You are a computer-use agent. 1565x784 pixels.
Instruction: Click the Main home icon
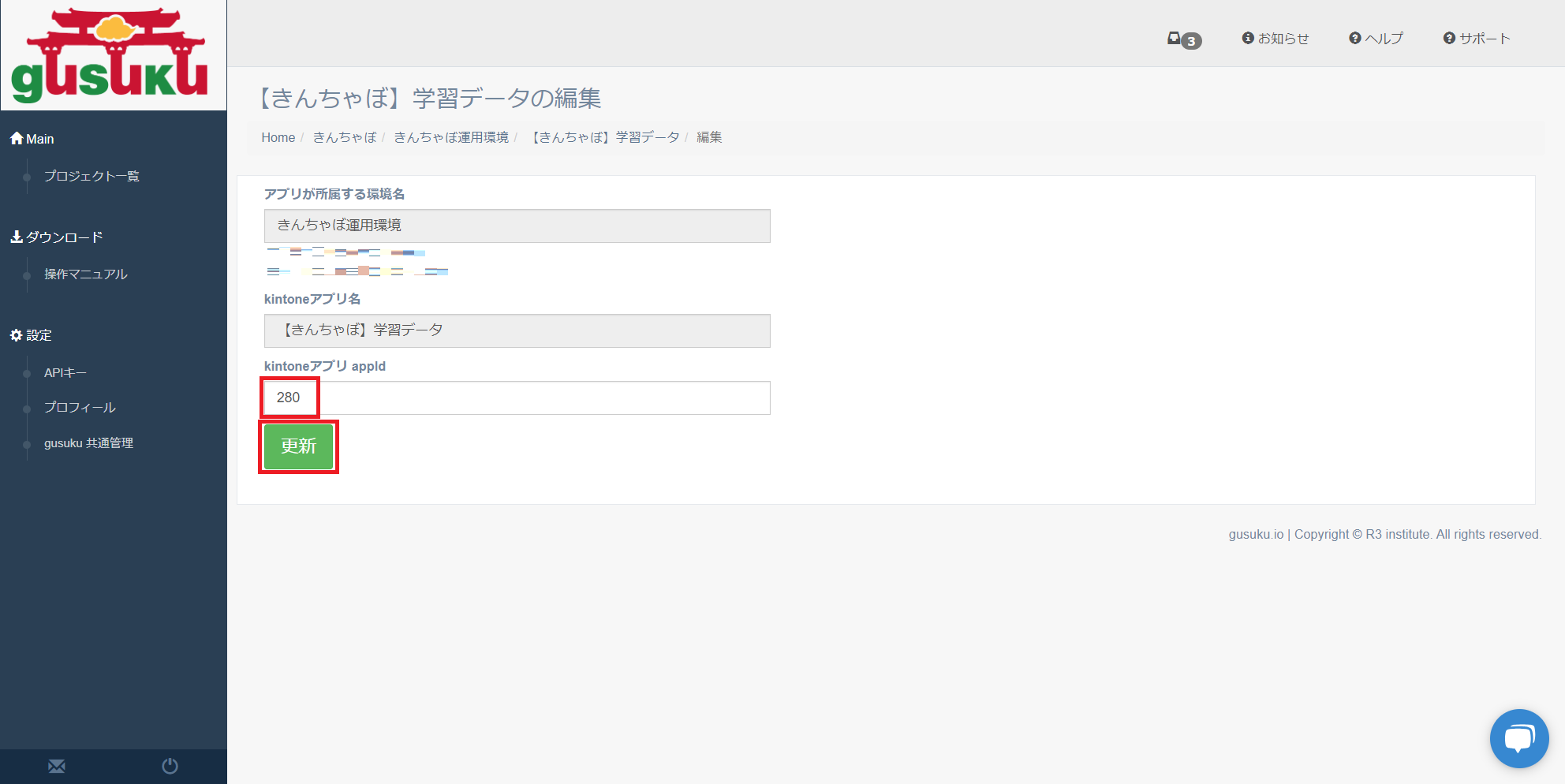(17, 139)
